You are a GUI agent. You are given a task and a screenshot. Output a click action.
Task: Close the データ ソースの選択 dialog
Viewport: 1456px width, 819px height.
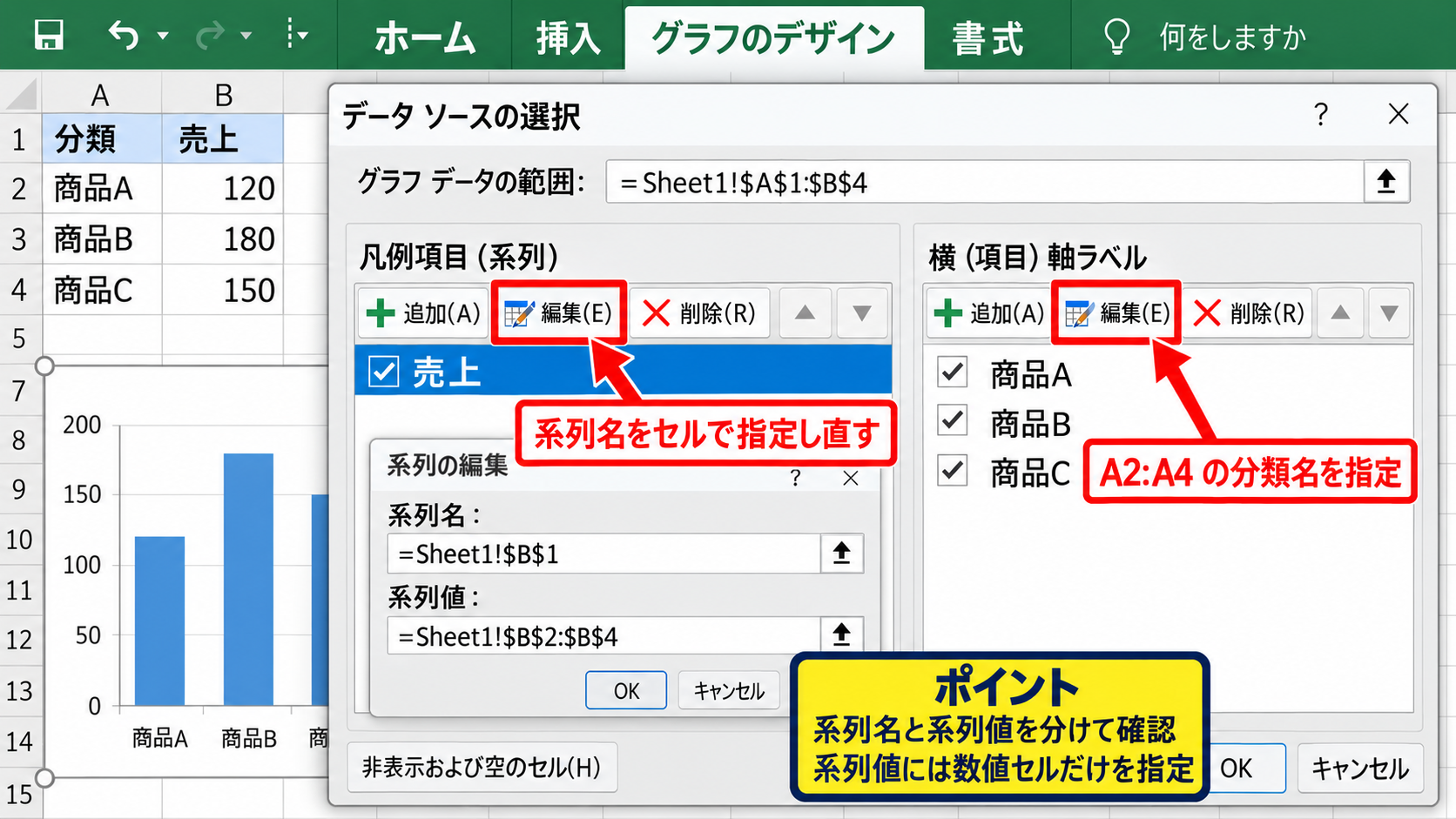click(x=1399, y=114)
